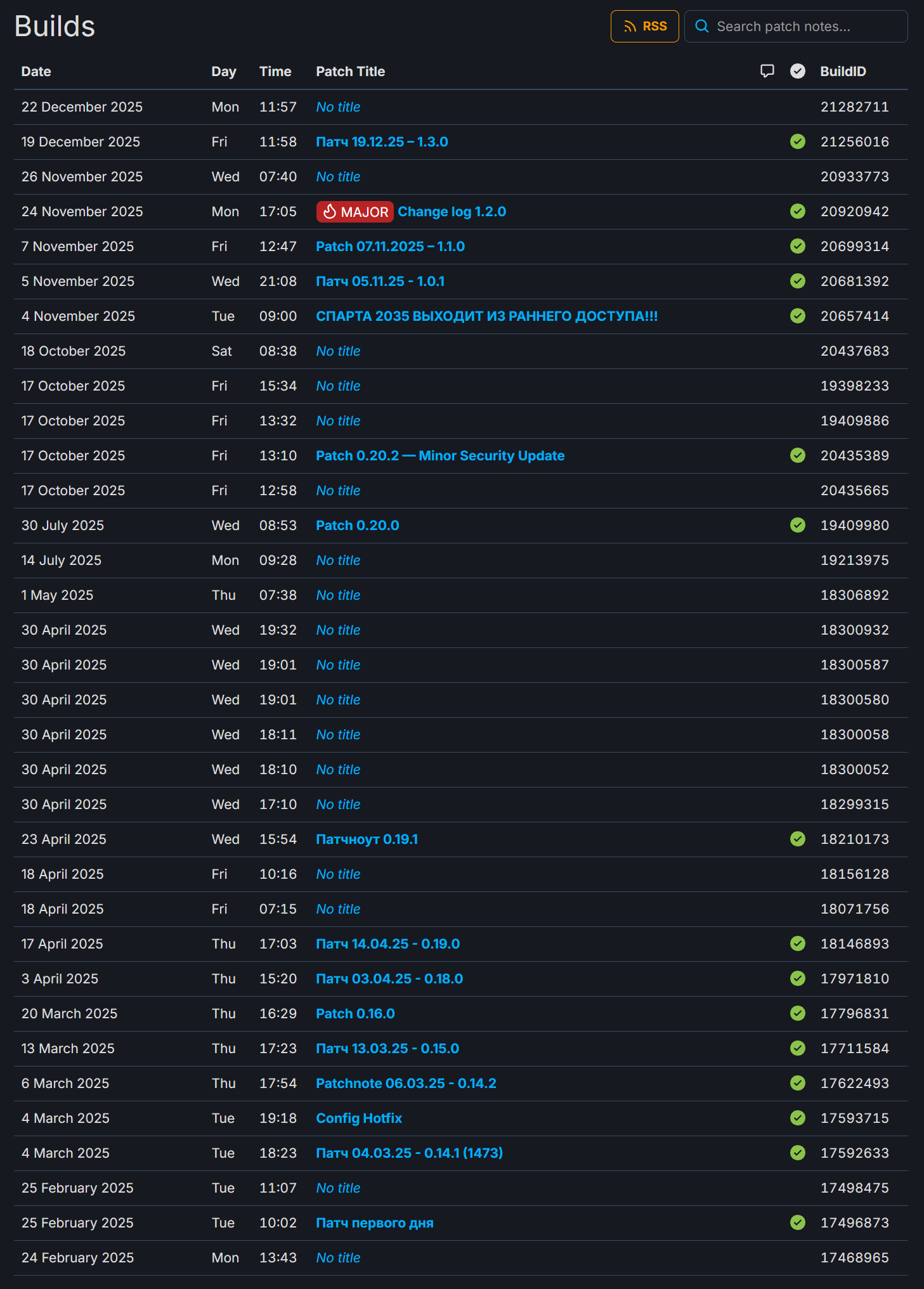Click the verified checkmark column header icon
Image resolution: width=924 pixels, height=1289 pixels.
[x=797, y=71]
